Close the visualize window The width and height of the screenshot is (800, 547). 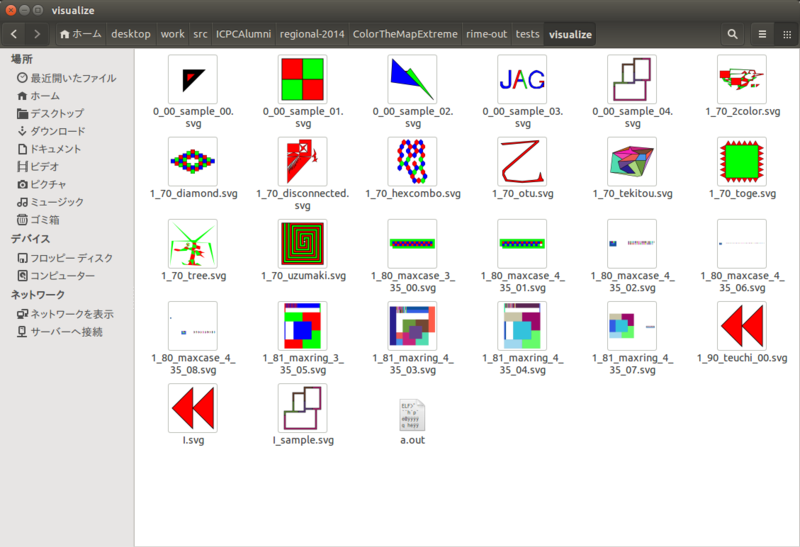11,10
